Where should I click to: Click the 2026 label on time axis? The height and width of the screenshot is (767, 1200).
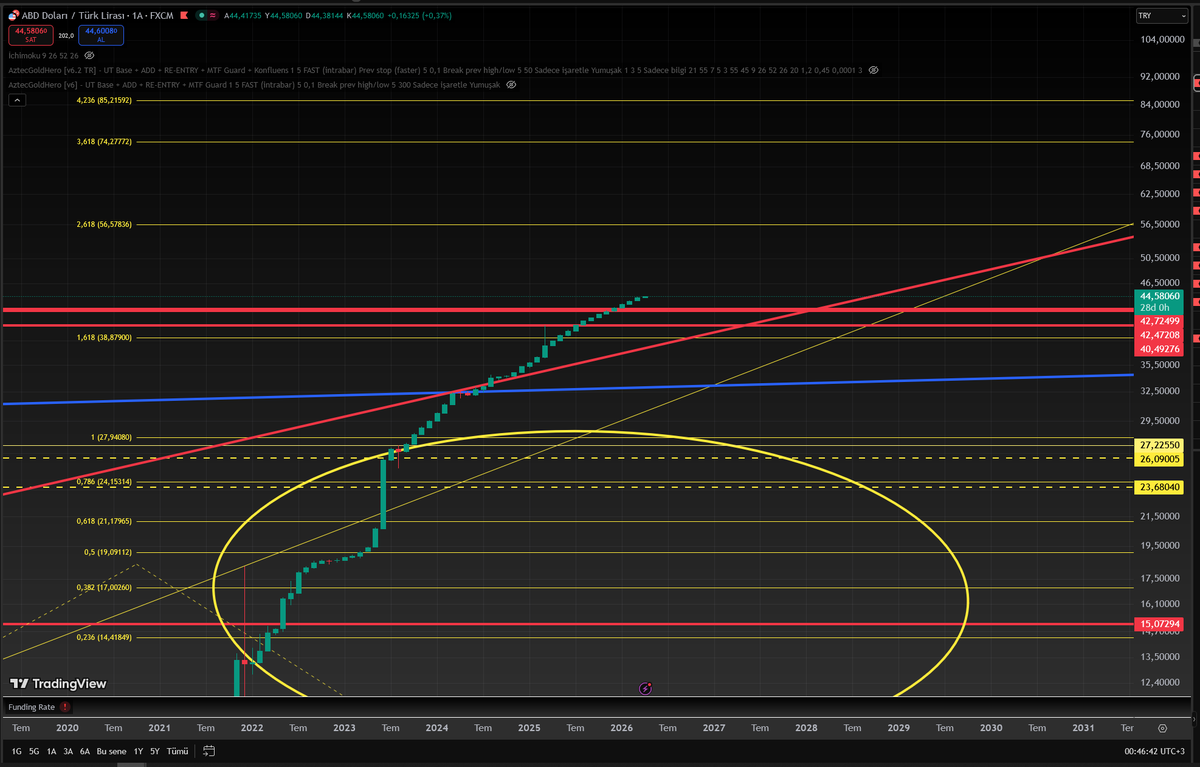[x=621, y=729]
